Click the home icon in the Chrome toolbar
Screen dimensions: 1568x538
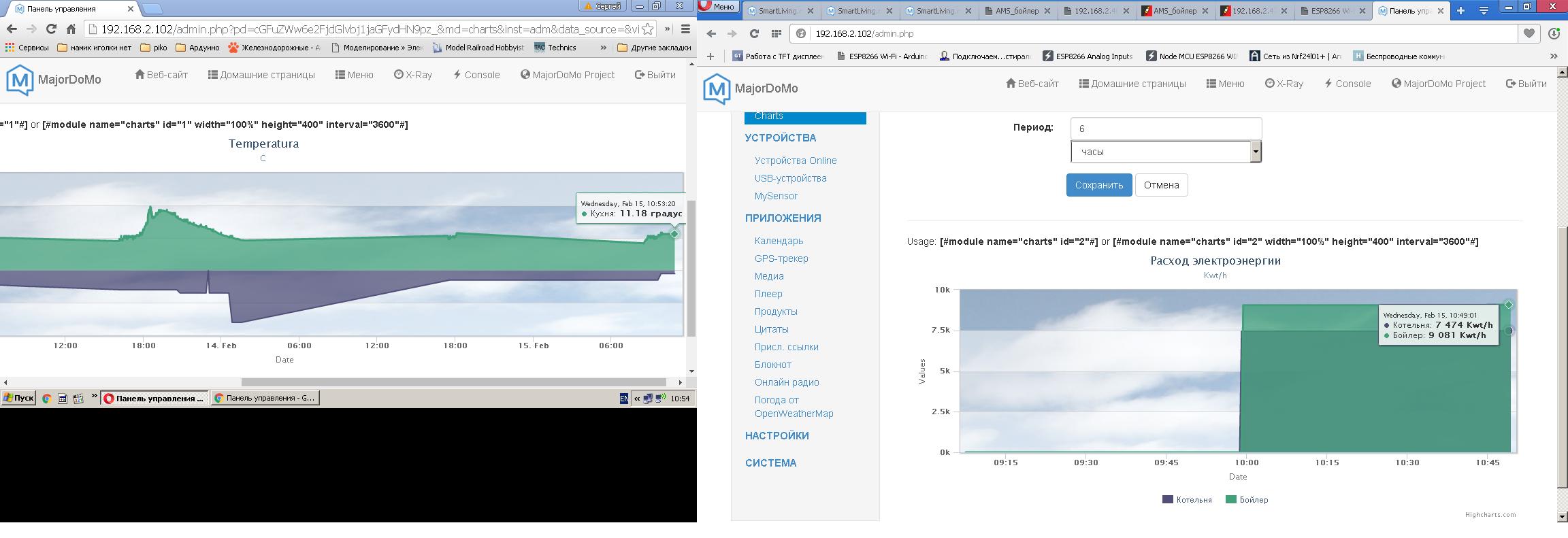(x=71, y=29)
